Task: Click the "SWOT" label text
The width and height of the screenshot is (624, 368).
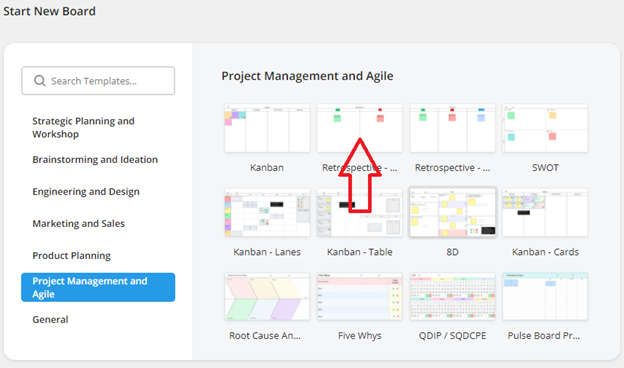Action: 545,167
